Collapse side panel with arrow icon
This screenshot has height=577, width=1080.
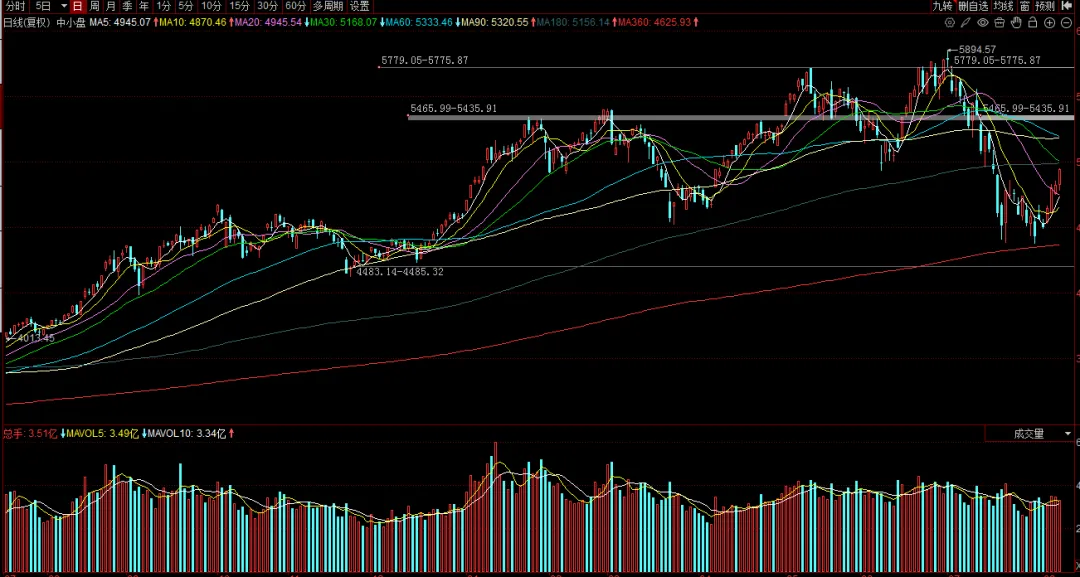(1068, 6)
